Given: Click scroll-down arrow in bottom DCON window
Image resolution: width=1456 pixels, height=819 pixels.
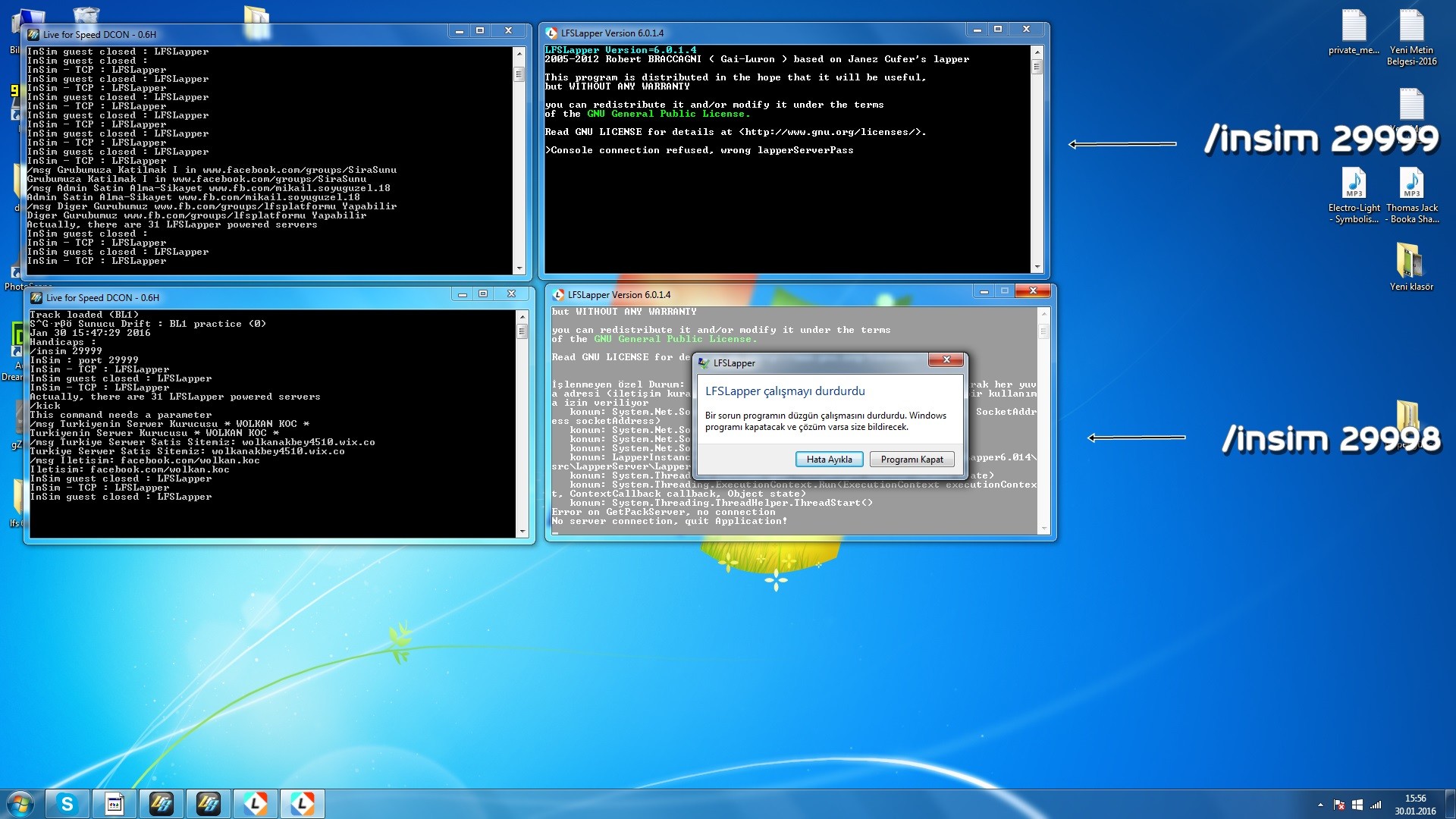Looking at the screenshot, I should pos(522,532).
